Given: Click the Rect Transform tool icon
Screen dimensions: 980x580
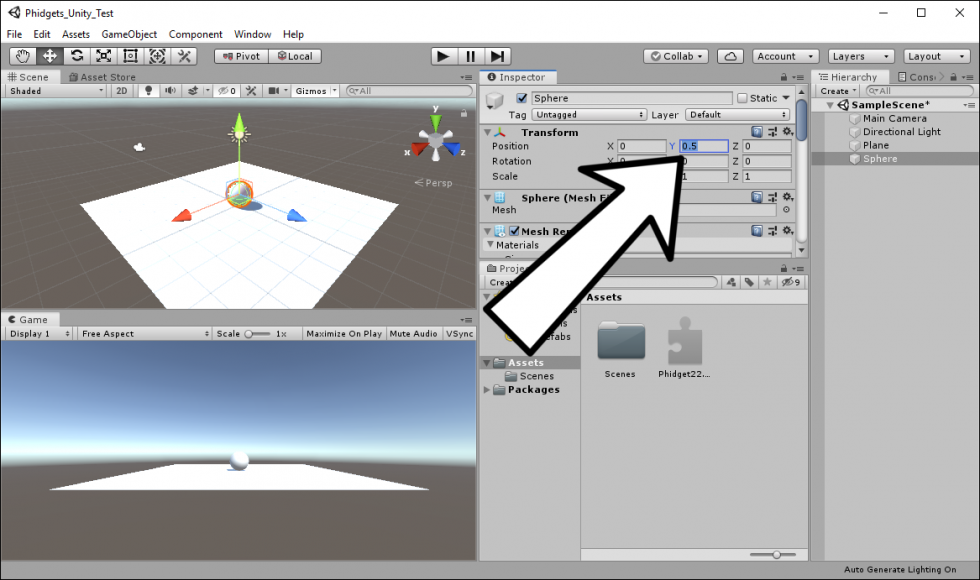Looking at the screenshot, I should (x=130, y=56).
